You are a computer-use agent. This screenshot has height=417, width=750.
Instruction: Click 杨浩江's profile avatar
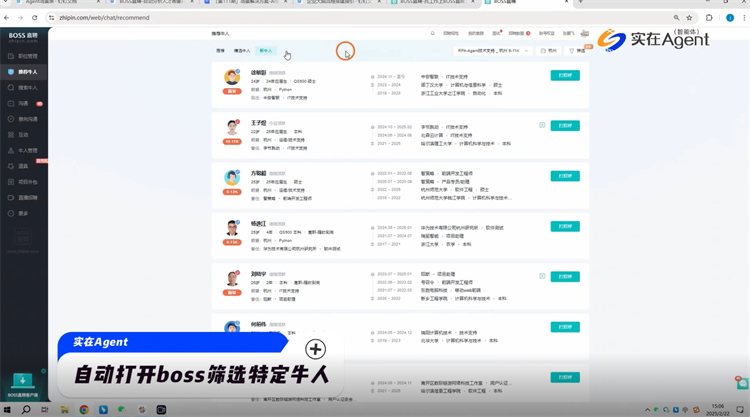tap(232, 228)
